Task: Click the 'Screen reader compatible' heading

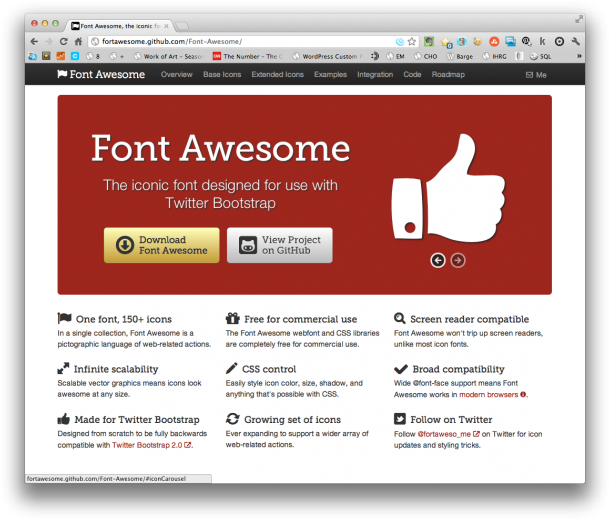Action: 470,319
